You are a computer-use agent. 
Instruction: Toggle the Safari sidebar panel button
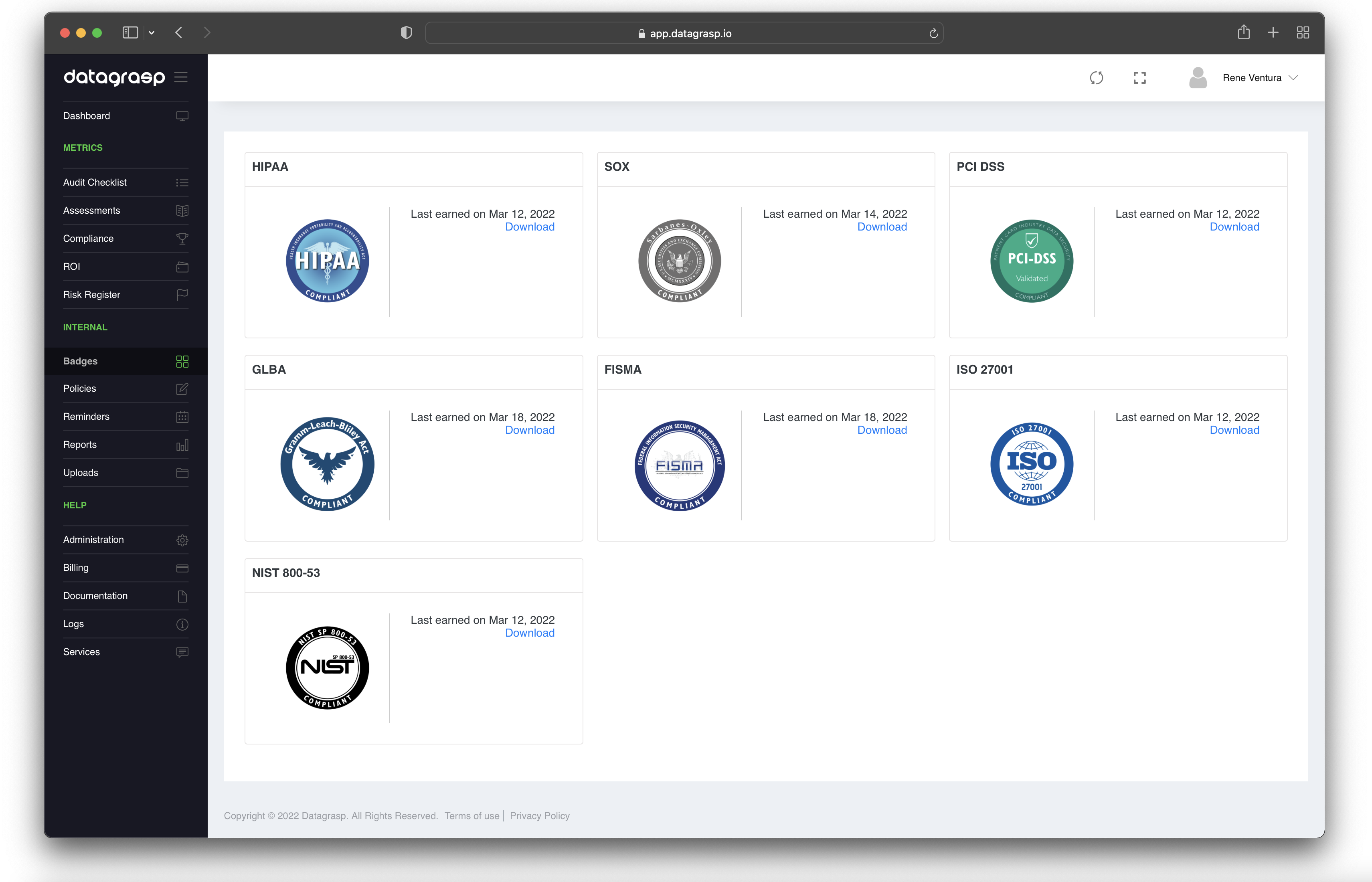(x=130, y=32)
